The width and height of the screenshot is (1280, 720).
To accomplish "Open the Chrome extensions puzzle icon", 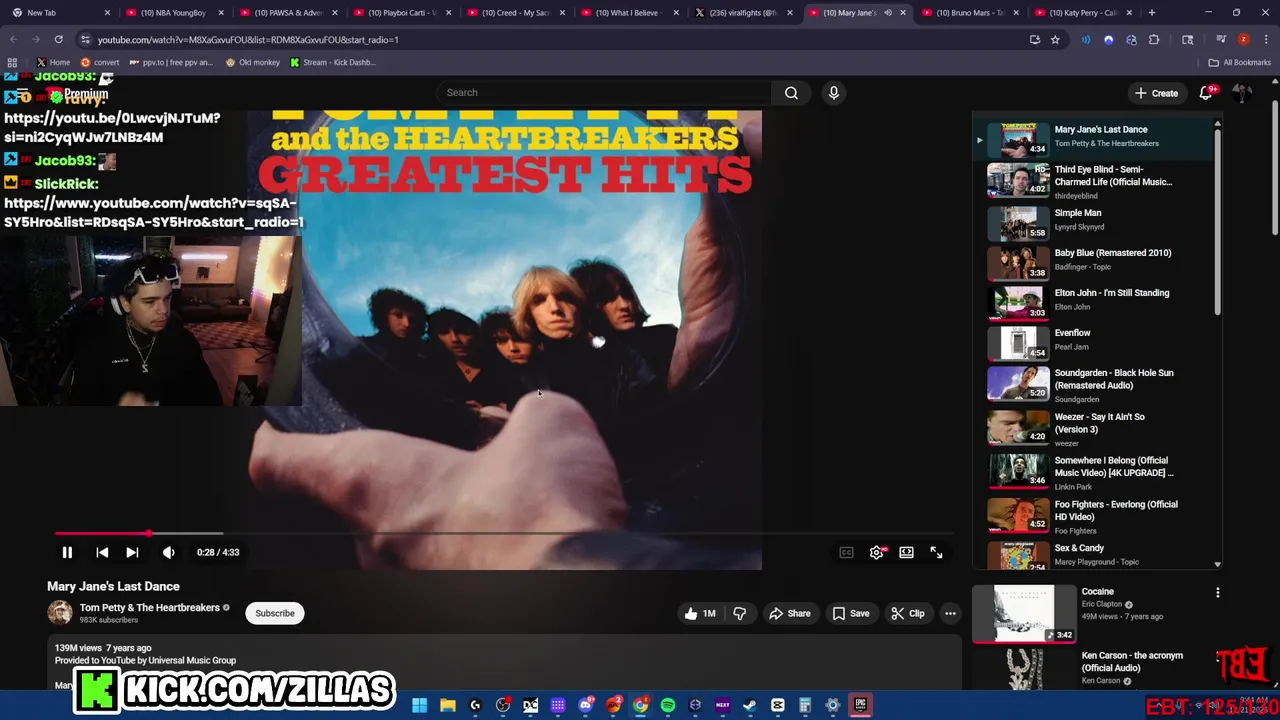I will [1154, 39].
